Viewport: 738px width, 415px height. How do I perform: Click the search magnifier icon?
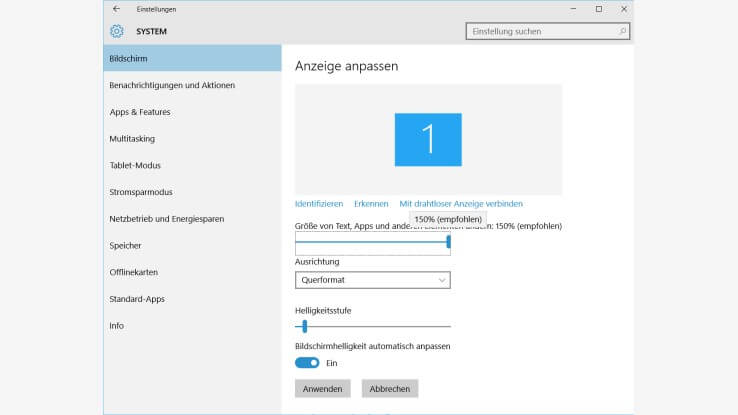click(x=622, y=31)
